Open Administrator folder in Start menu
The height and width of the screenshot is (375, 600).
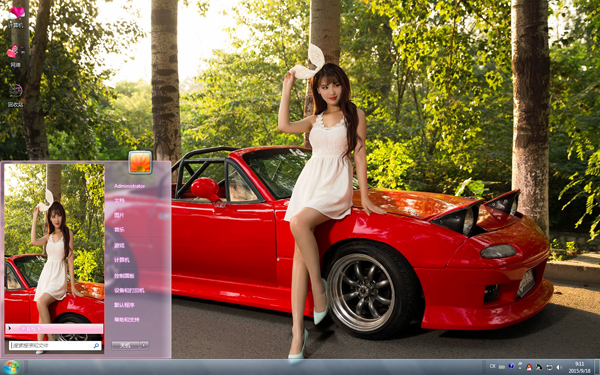[129, 186]
